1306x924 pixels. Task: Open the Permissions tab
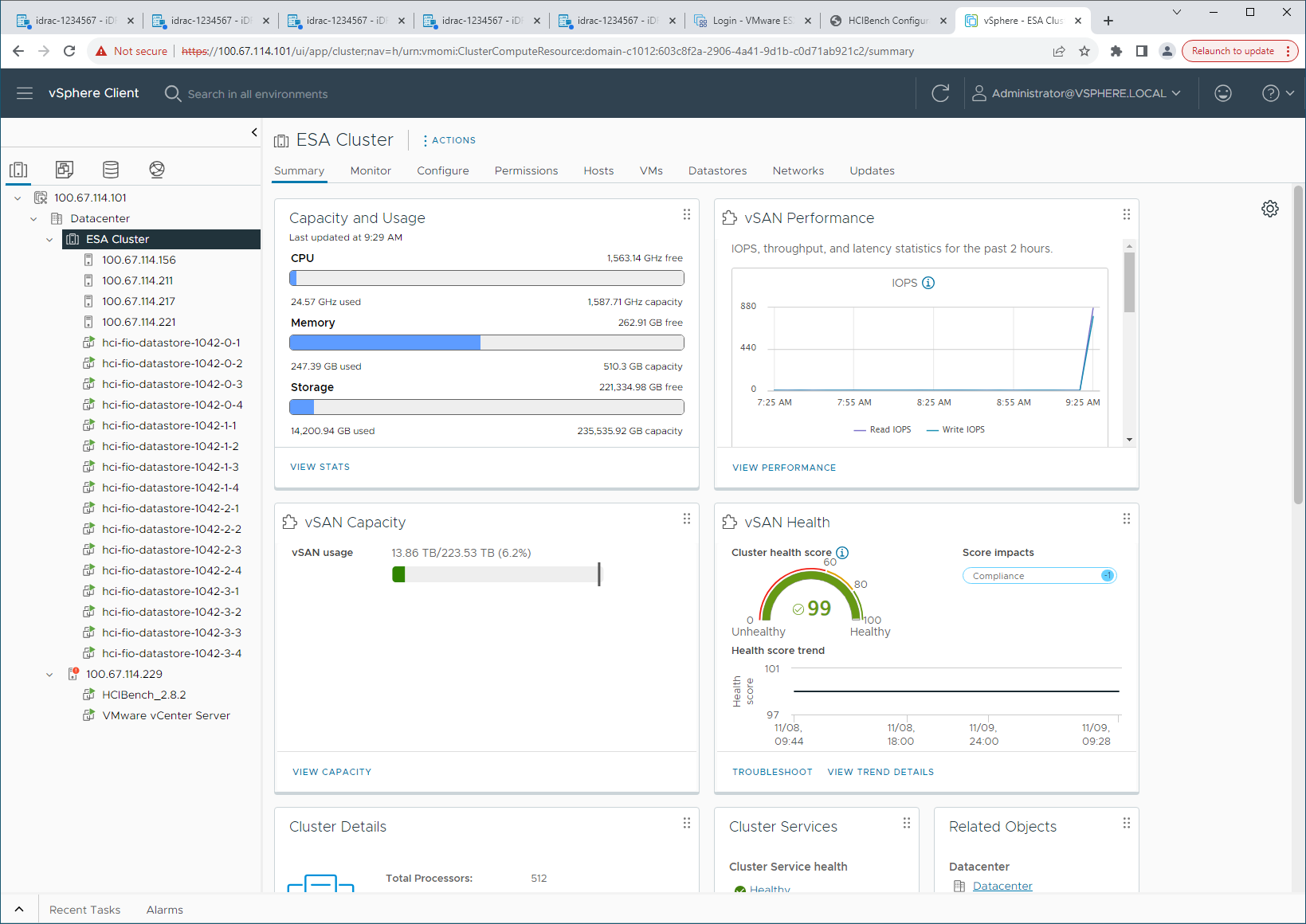pos(526,170)
